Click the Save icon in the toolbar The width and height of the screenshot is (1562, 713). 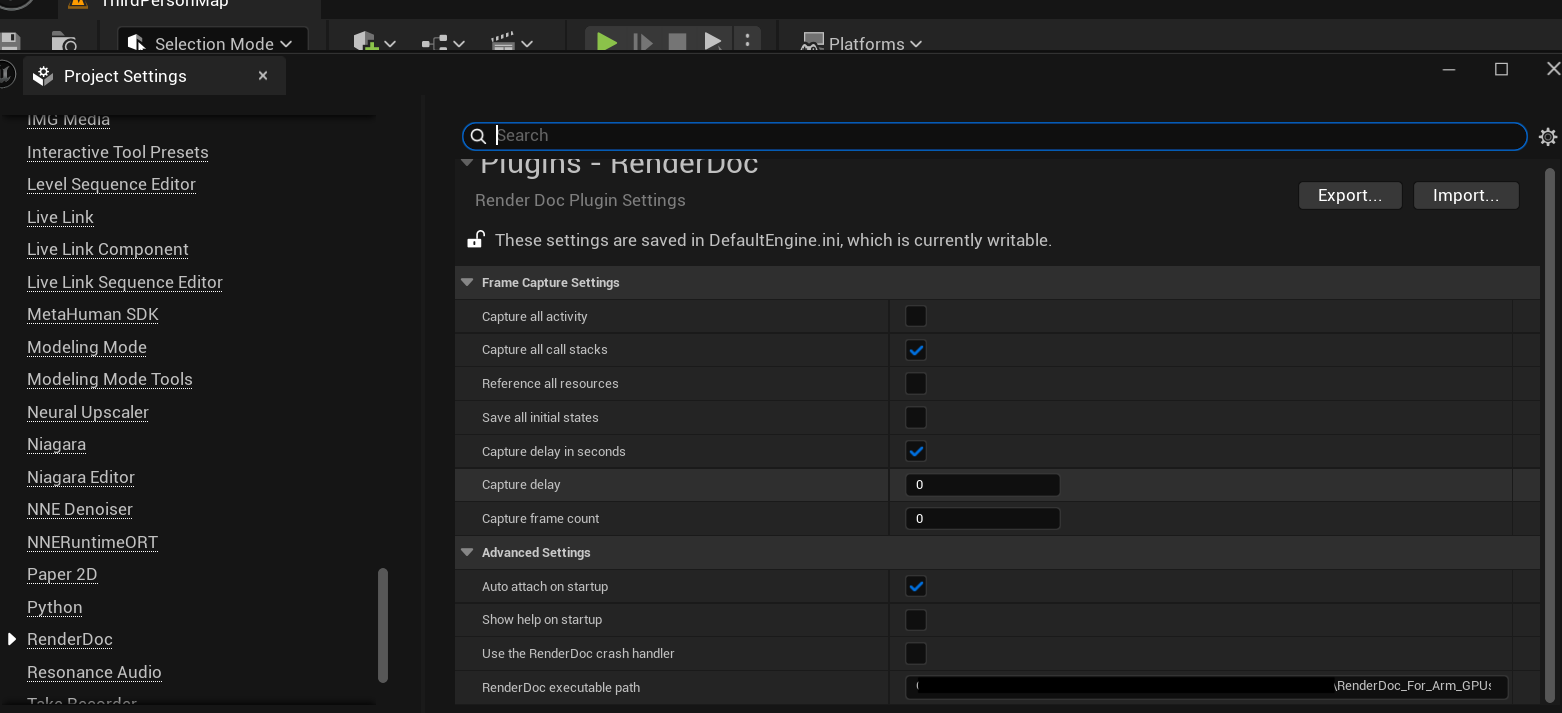tap(9, 42)
